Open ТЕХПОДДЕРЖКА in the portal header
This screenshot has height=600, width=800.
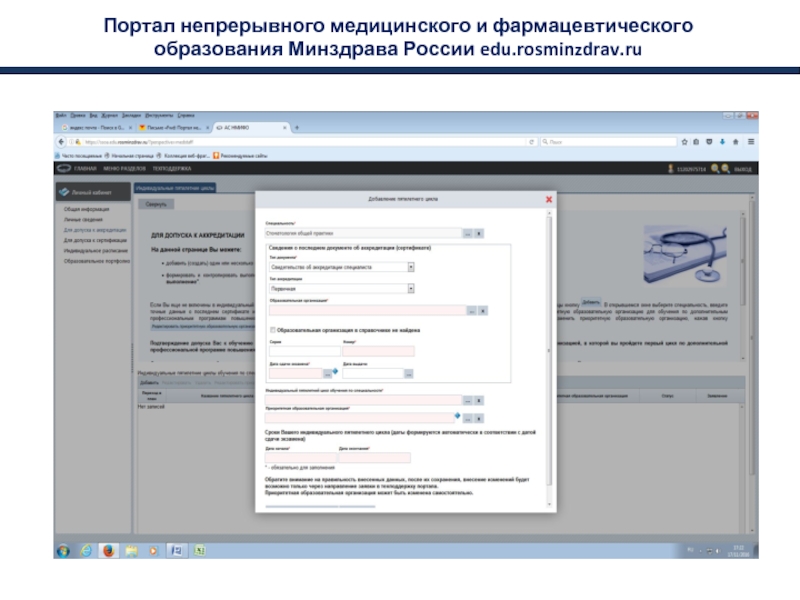click(x=172, y=169)
